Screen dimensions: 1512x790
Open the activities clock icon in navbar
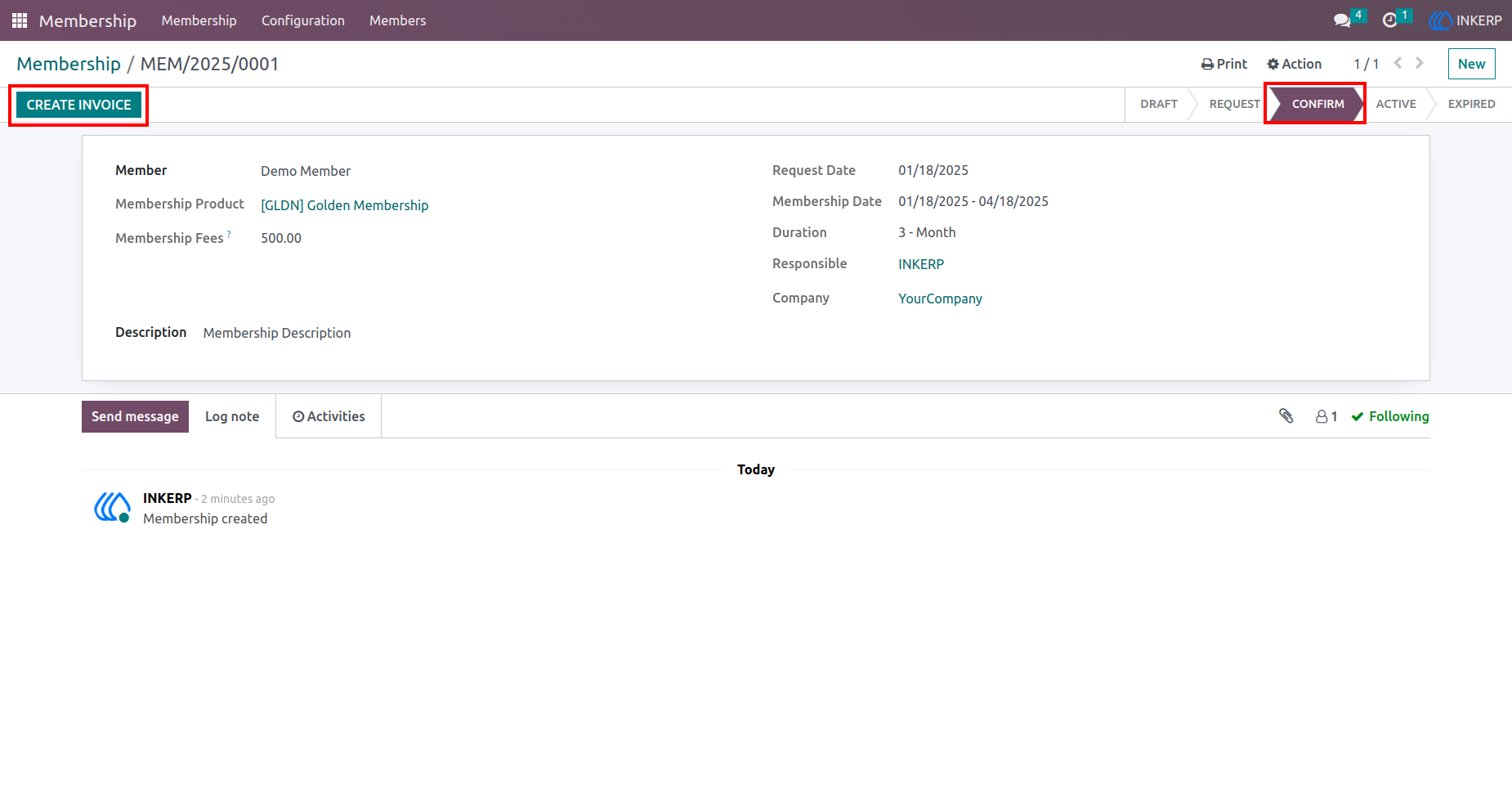point(1389,20)
